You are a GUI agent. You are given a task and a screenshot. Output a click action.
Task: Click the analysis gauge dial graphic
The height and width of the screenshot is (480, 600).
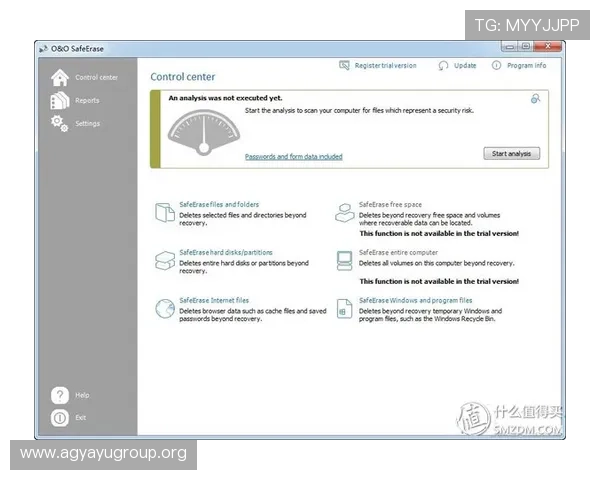click(x=203, y=132)
